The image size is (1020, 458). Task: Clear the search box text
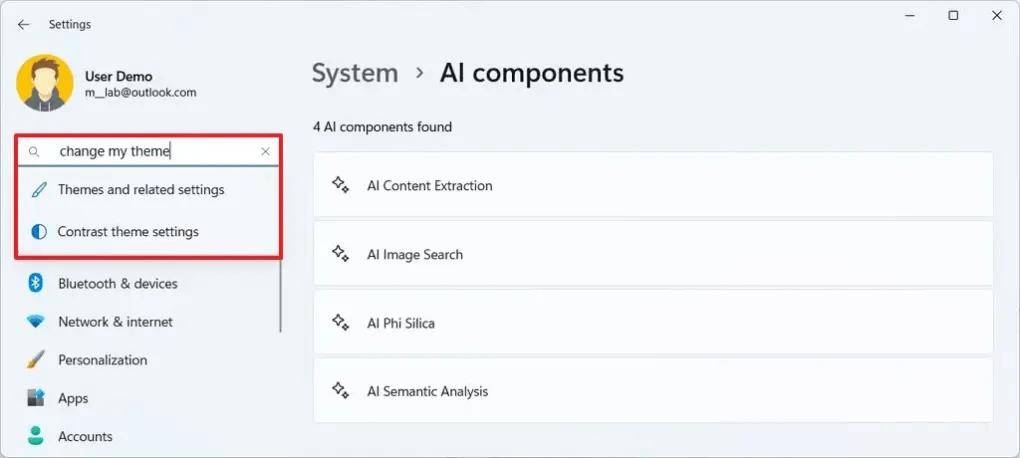point(265,152)
